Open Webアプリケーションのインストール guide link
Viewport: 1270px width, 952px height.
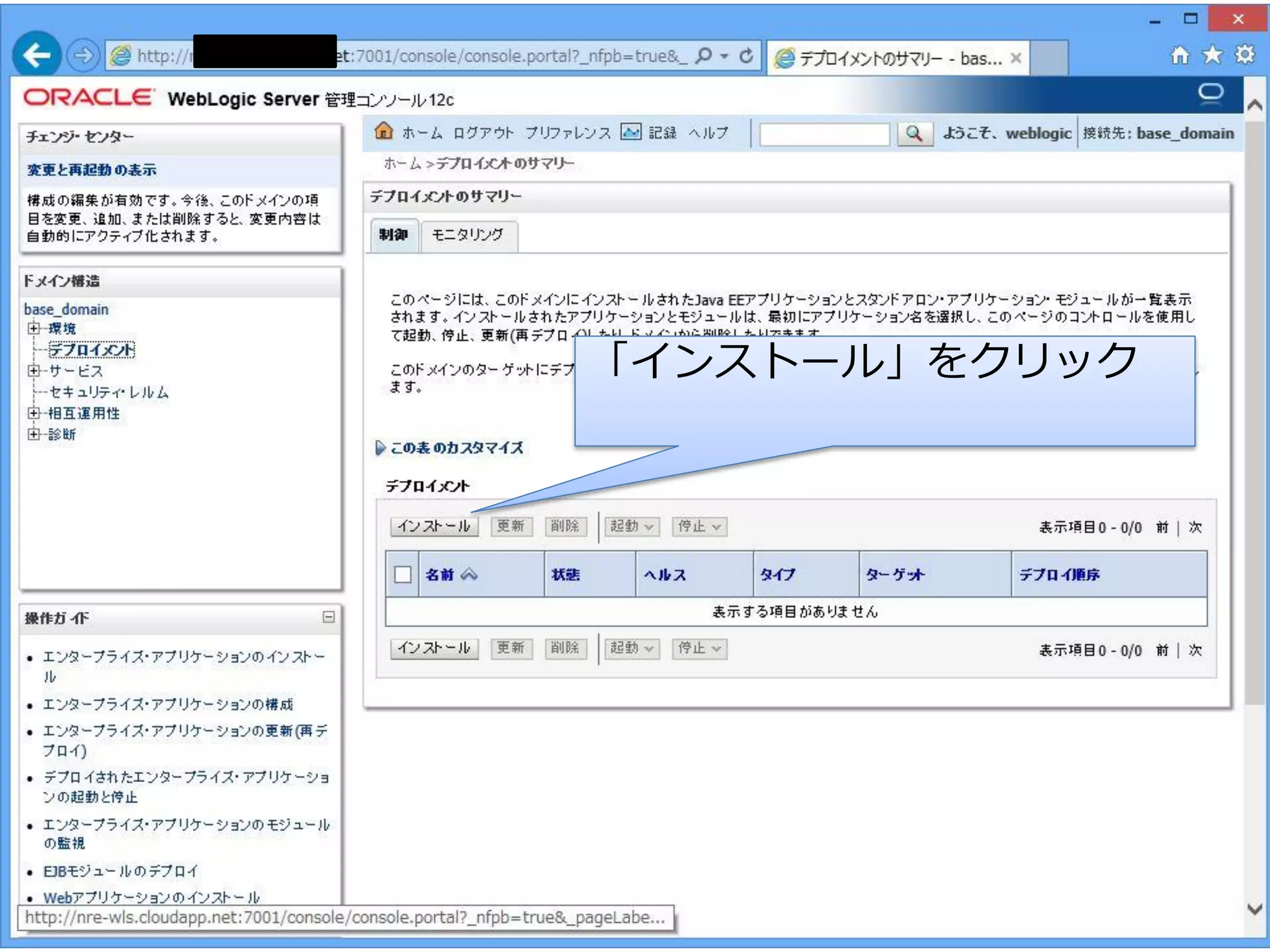[x=151, y=897]
